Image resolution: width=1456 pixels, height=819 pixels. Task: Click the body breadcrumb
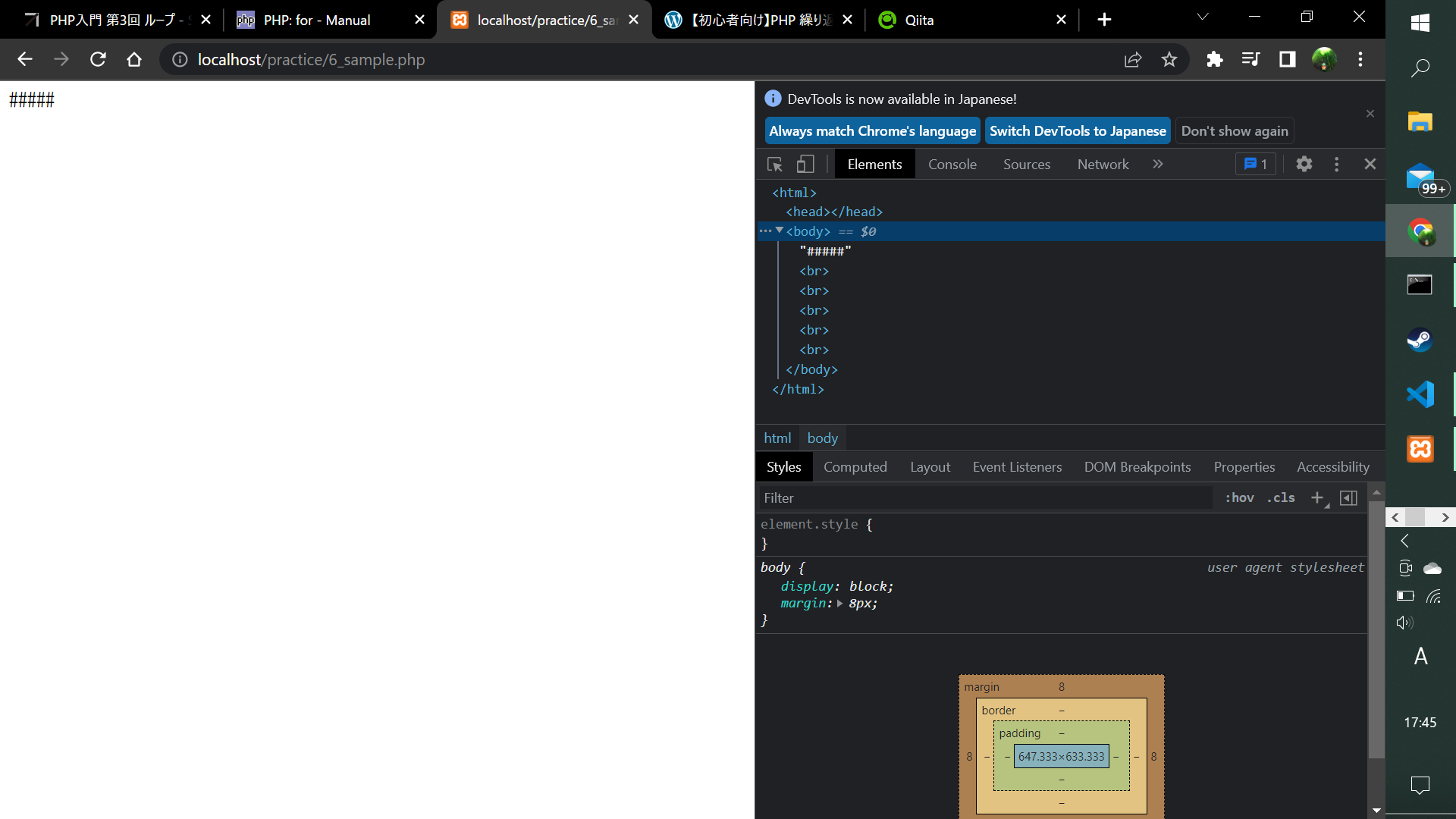[822, 438]
